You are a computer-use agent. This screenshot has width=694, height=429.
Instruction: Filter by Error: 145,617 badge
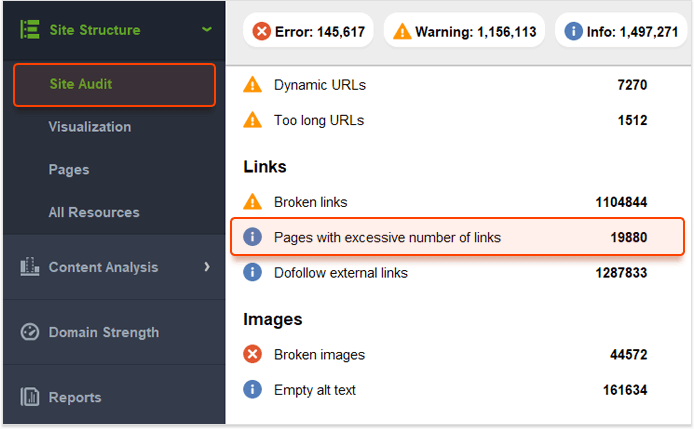tap(308, 31)
